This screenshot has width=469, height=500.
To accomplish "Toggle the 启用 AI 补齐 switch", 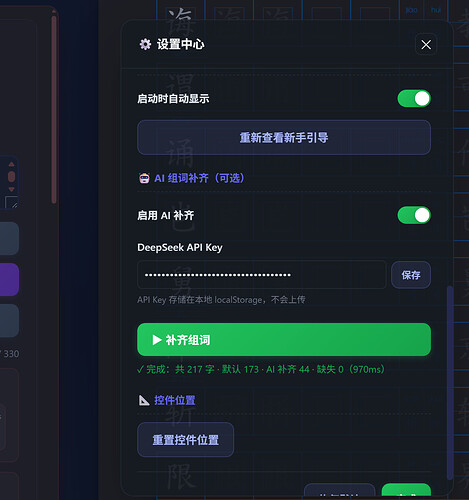I will pos(414,215).
